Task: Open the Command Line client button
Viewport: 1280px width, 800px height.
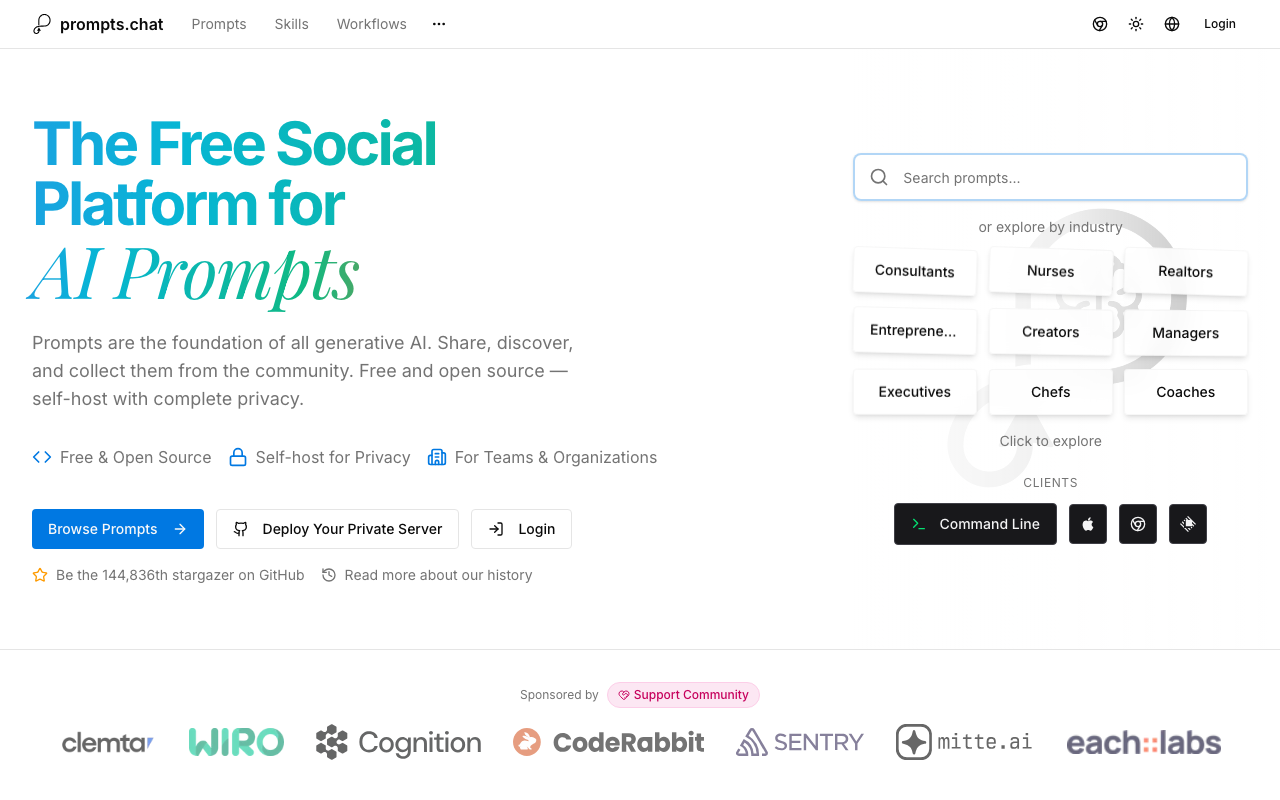Action: (975, 524)
